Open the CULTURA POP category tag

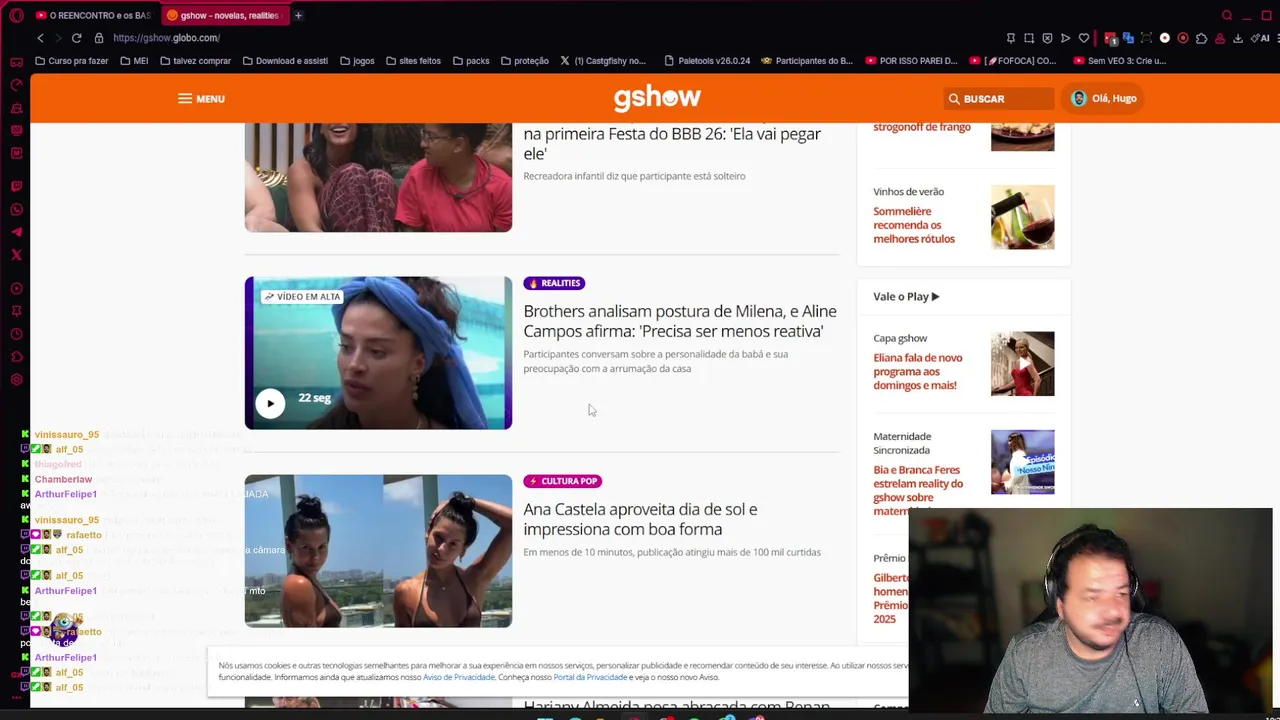tap(562, 481)
